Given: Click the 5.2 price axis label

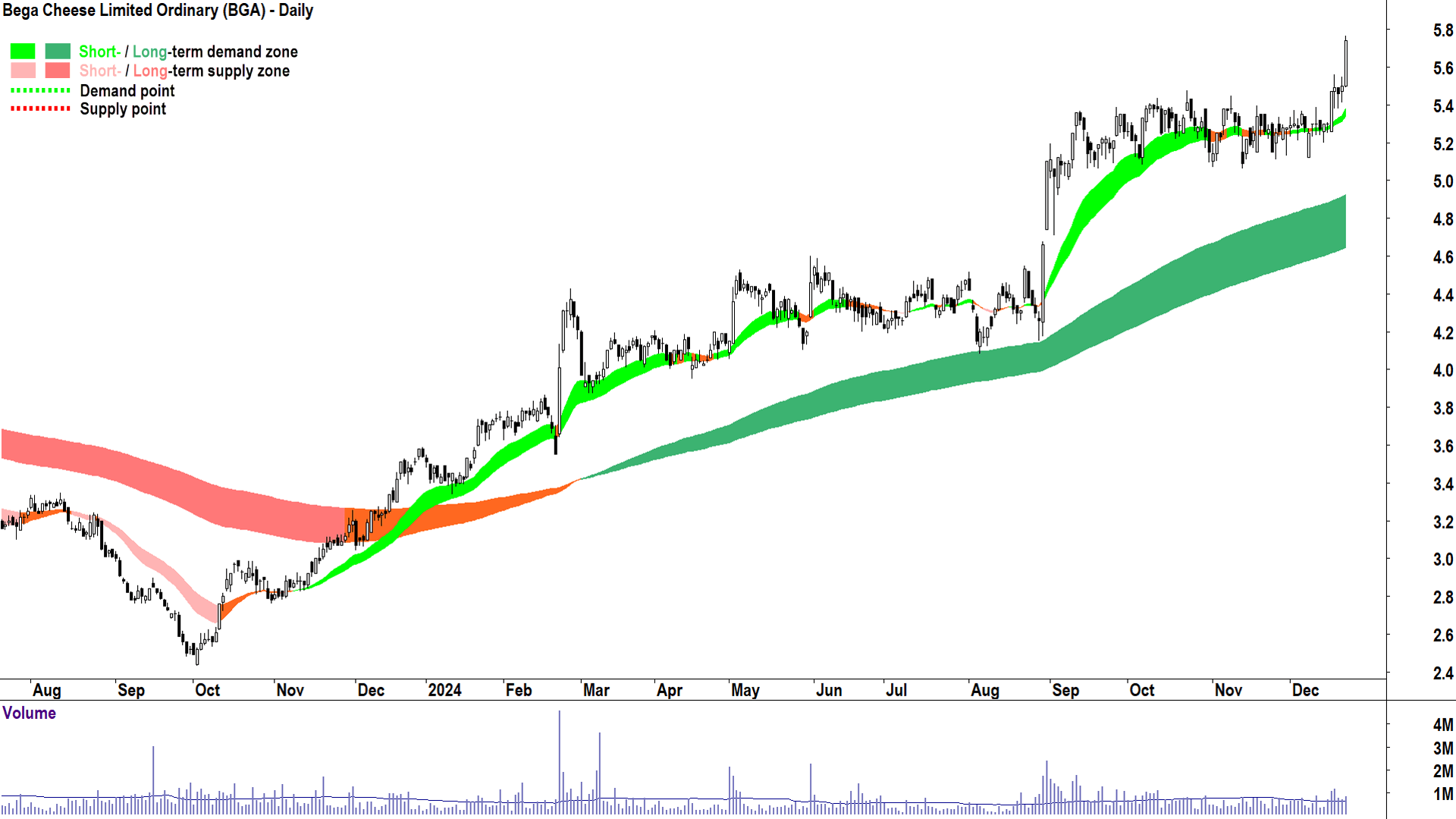Looking at the screenshot, I should [1443, 144].
